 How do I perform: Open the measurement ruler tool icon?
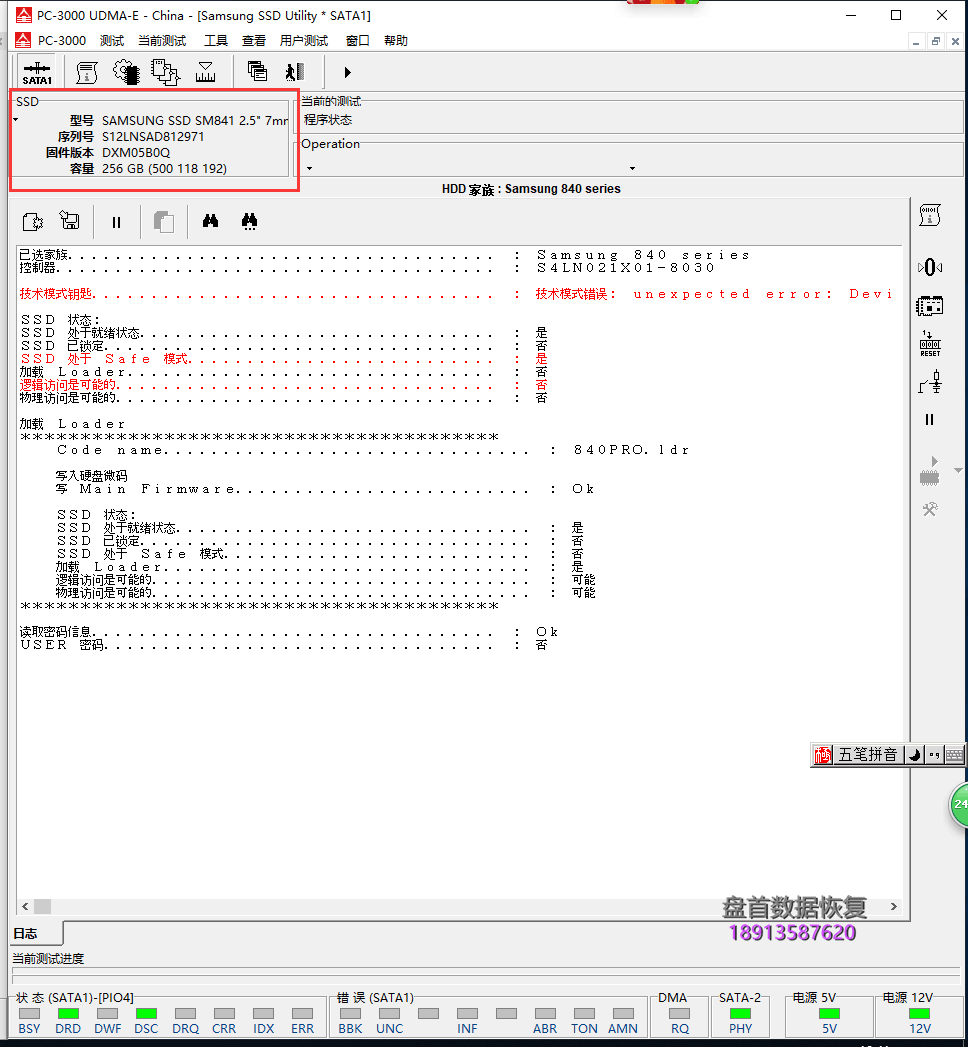click(205, 72)
